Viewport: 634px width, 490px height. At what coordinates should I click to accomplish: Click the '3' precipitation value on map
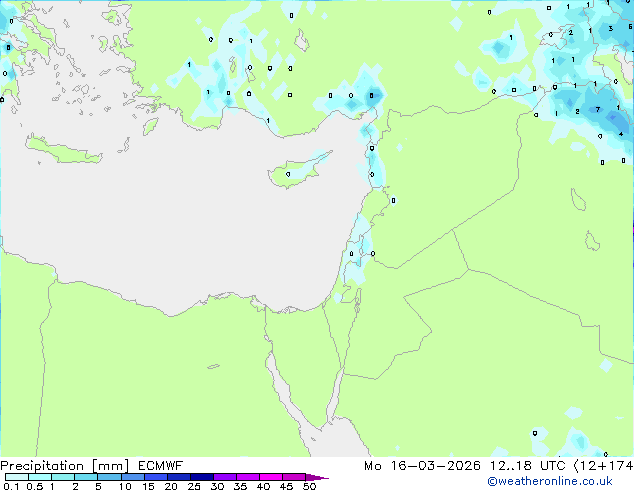coord(611,28)
